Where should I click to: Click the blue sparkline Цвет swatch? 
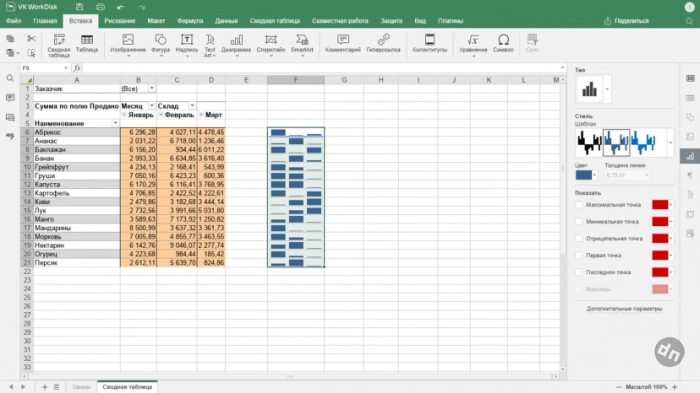[583, 175]
